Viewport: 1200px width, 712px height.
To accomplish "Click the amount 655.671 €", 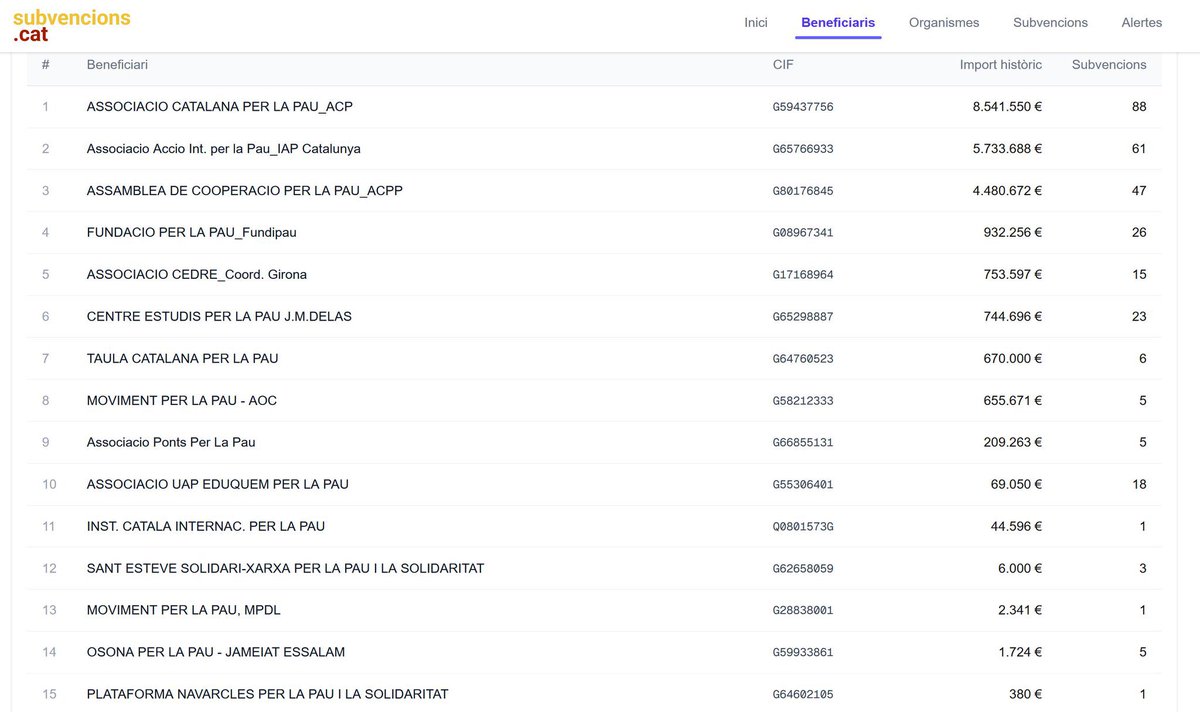I will [x=1012, y=400].
